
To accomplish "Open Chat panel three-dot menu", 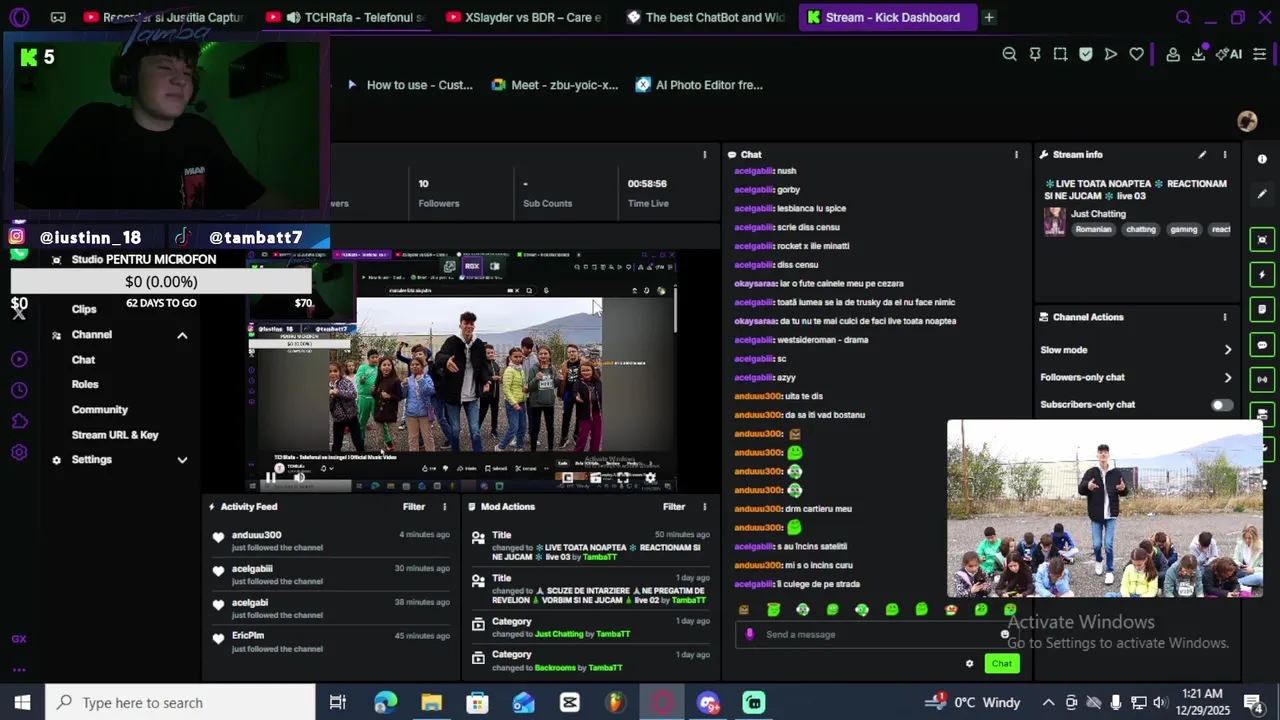I will coord(1016,155).
